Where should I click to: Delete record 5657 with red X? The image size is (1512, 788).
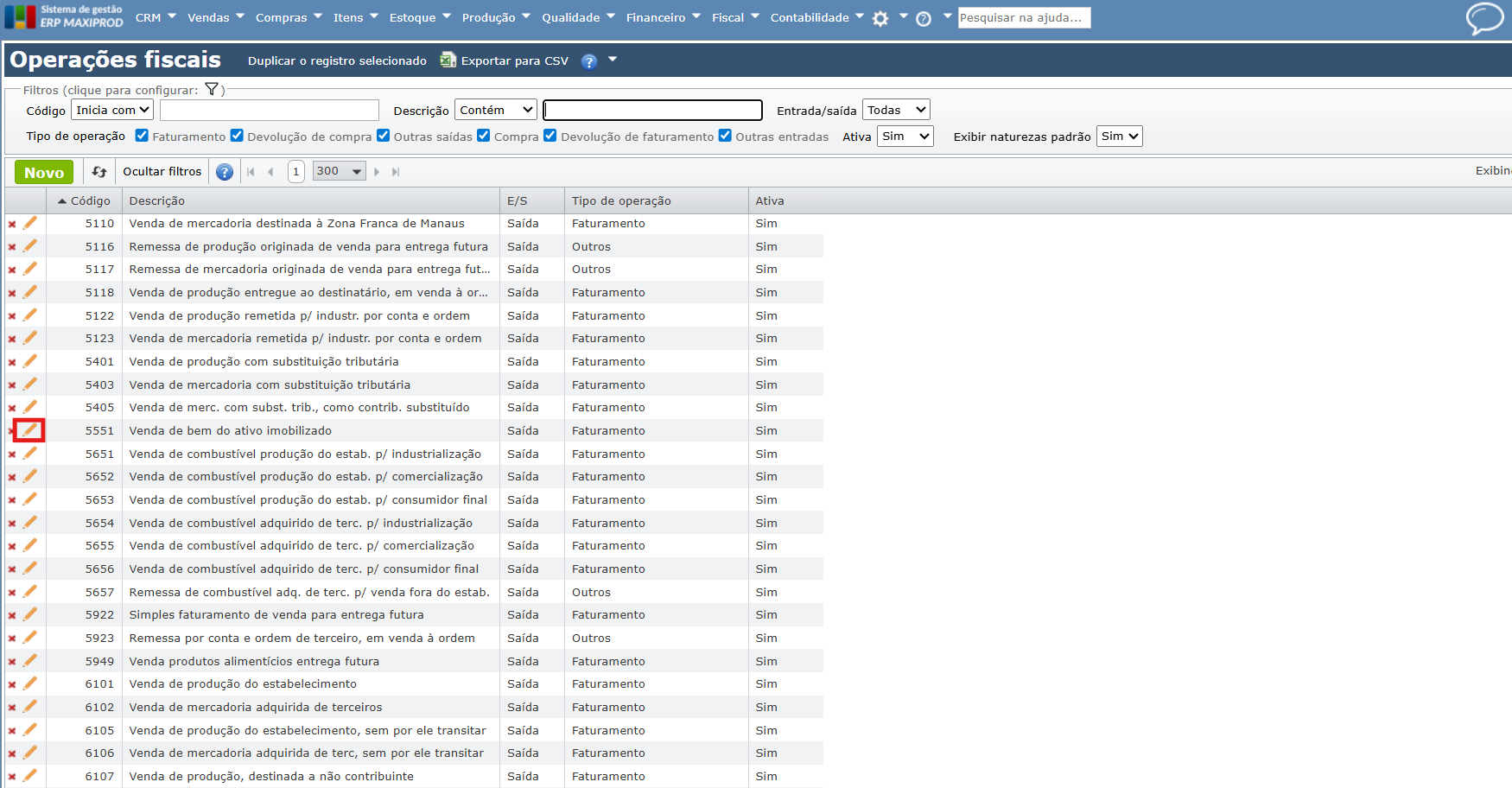12,593
